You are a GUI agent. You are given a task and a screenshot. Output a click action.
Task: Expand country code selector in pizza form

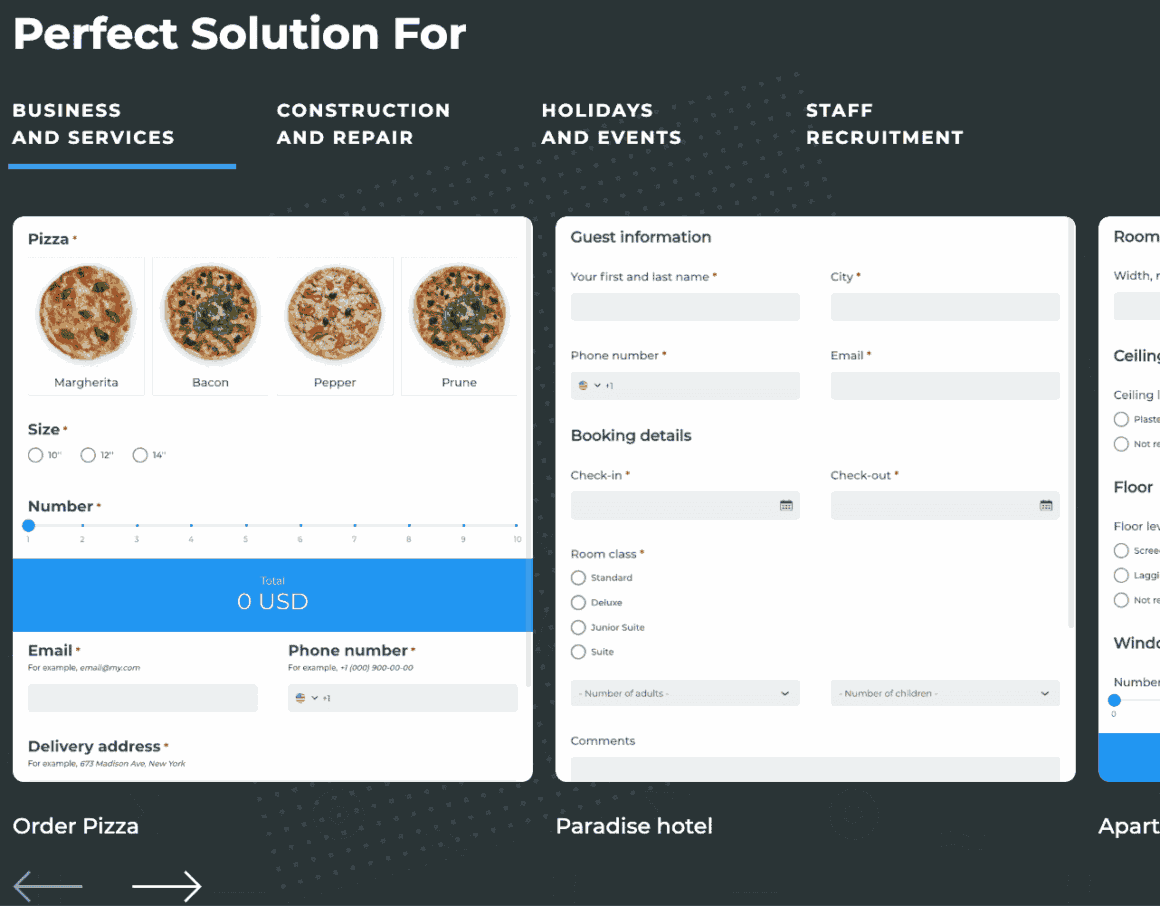tap(314, 698)
